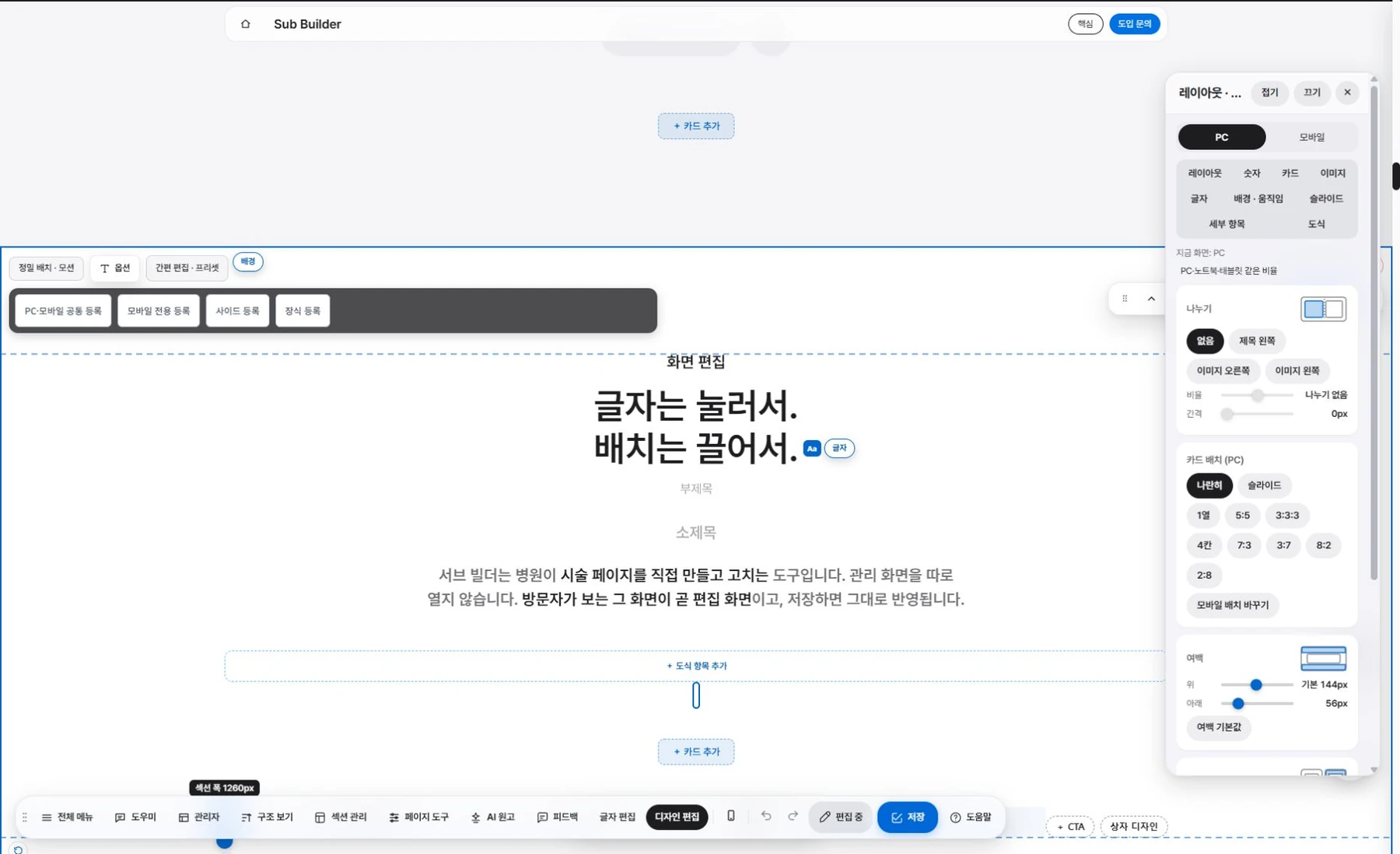The height and width of the screenshot is (854, 1400).
Task: Switch to the 이미지 tab
Action: pyautogui.click(x=1332, y=173)
